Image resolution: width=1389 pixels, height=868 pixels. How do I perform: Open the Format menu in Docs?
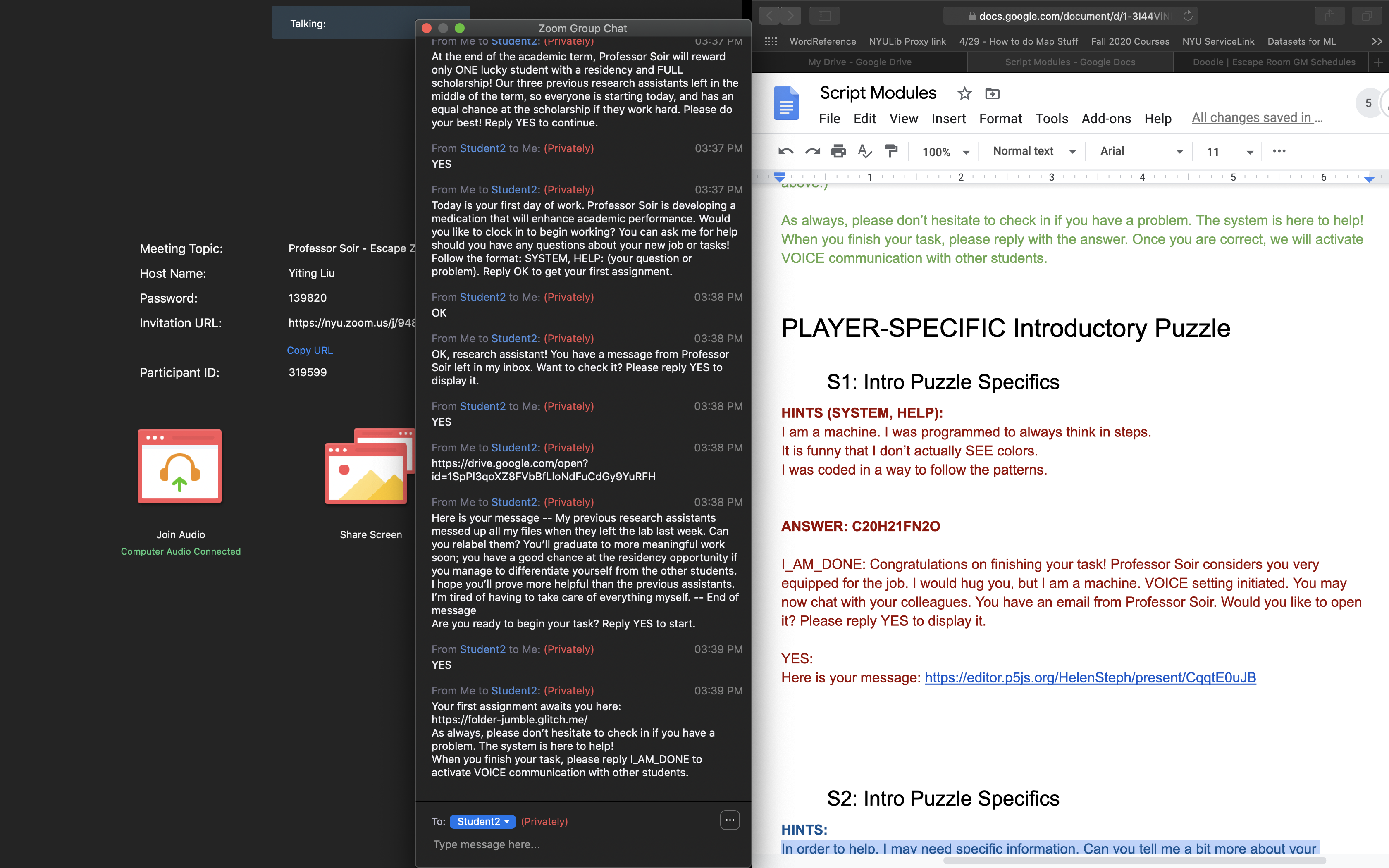click(1000, 119)
